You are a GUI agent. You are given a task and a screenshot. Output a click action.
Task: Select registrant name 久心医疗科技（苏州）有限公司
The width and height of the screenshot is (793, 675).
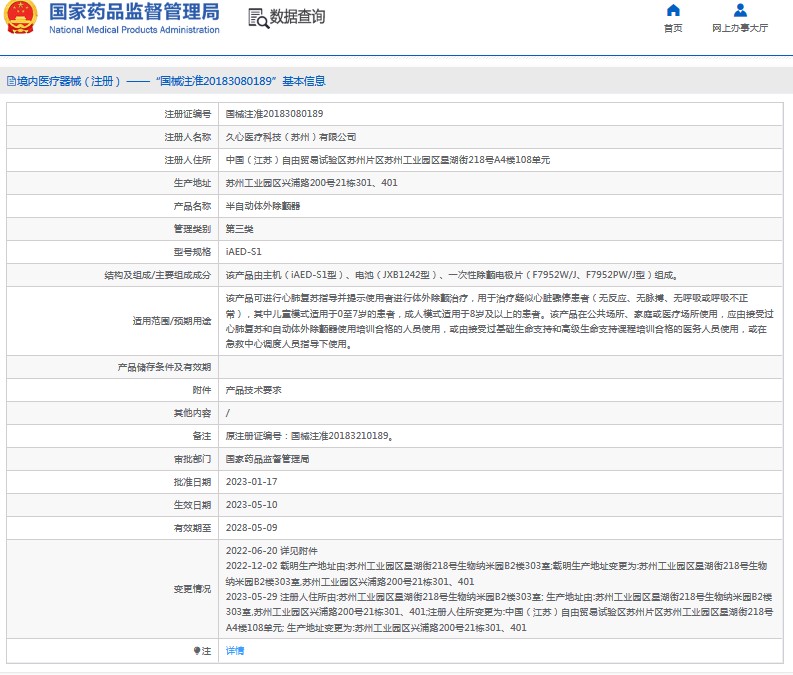click(291, 137)
